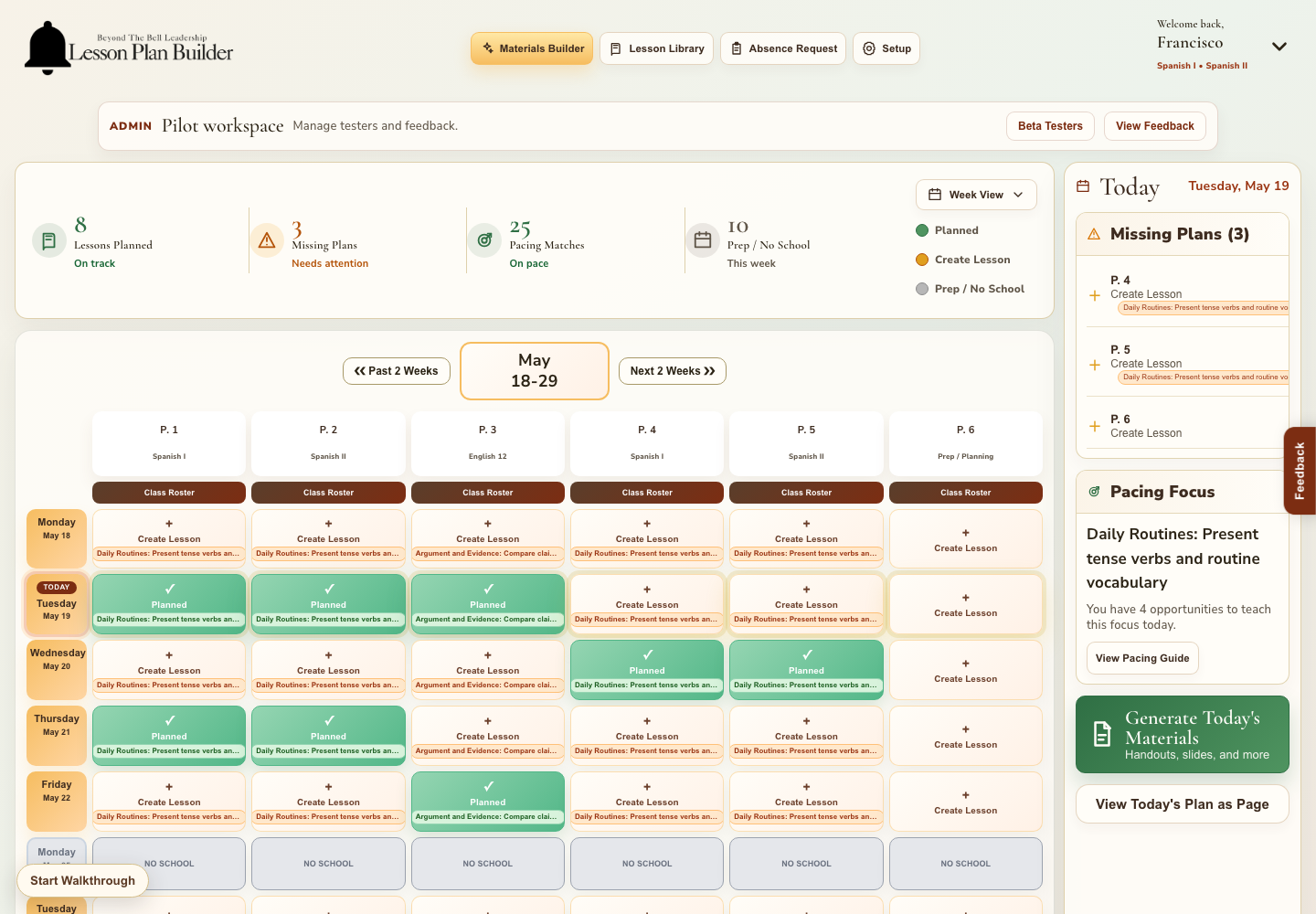
Task: Click plus icon for P. 4 missing plan
Action: click(1095, 295)
